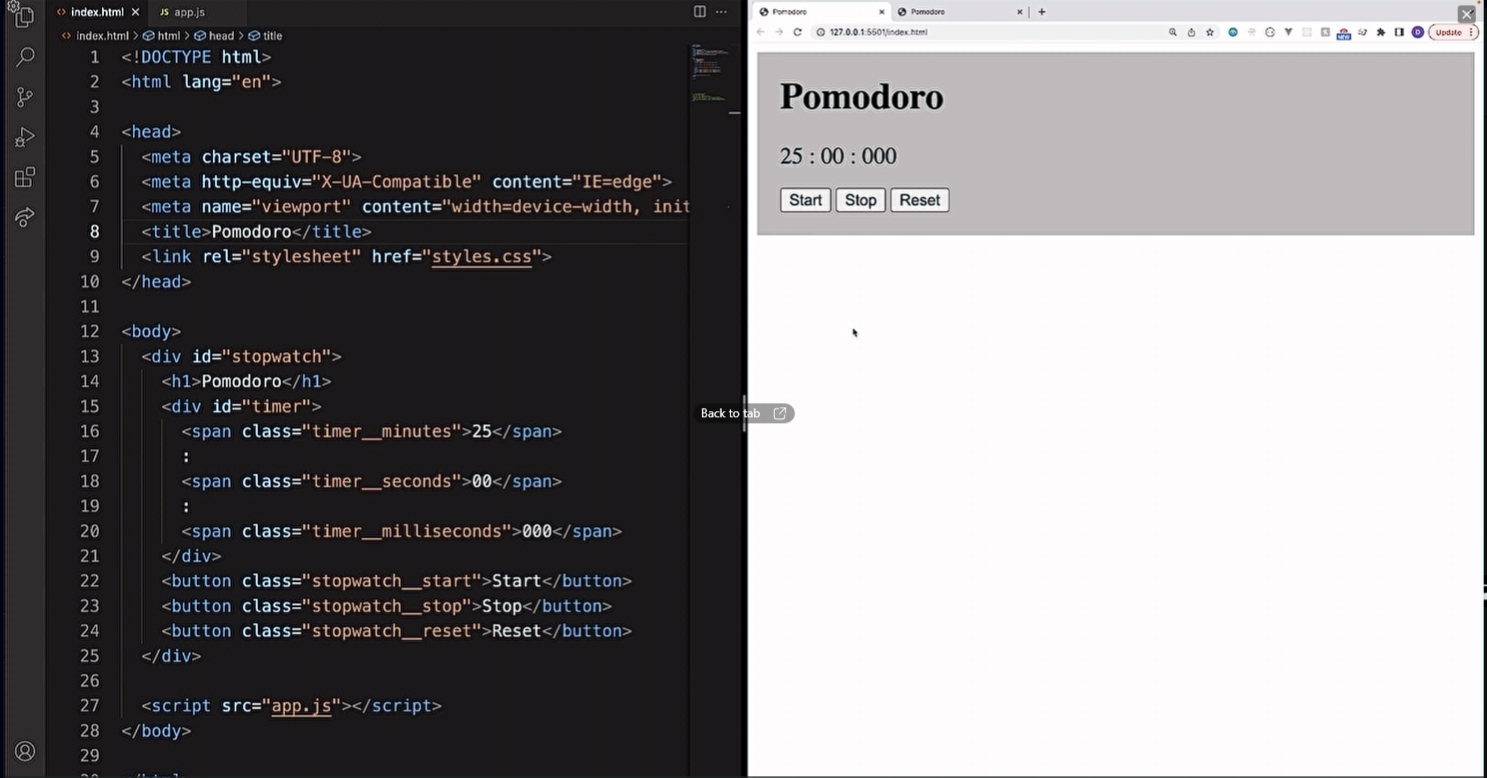1487x778 pixels.
Task: Open the Run and Debug view
Action: coord(25,137)
